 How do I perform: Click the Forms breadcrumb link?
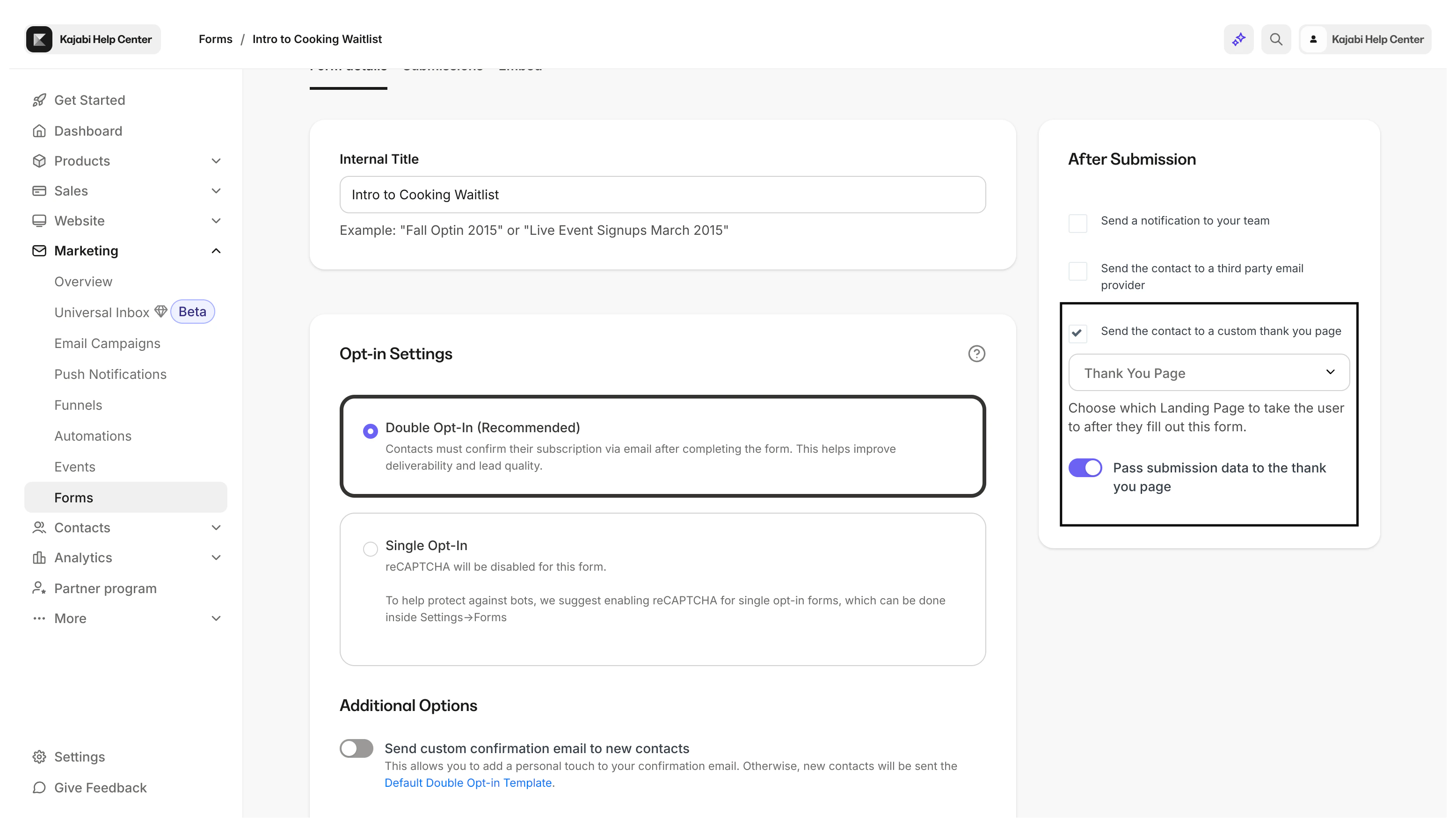[x=215, y=39]
